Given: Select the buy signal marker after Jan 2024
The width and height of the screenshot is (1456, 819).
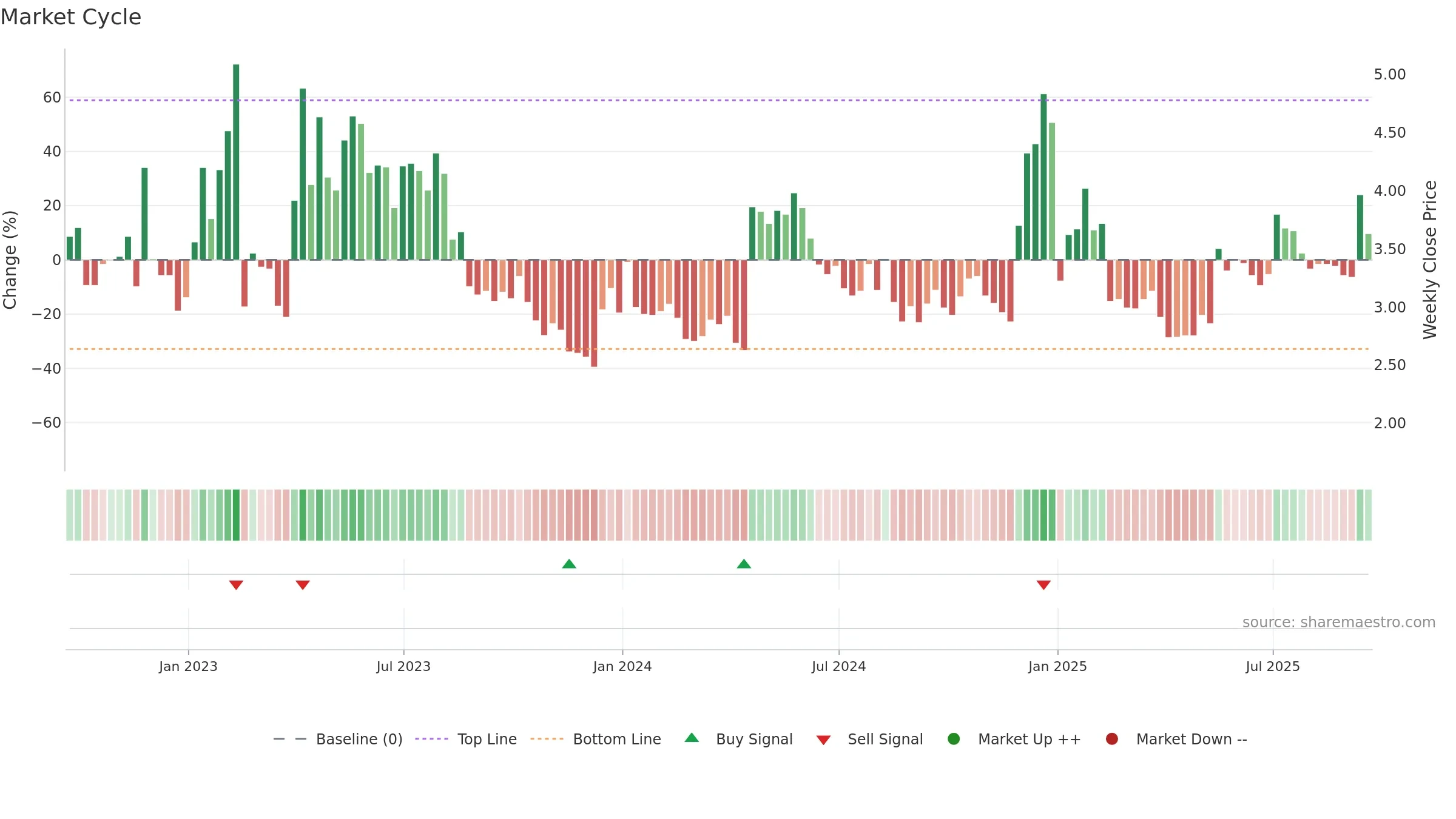Looking at the screenshot, I should pyautogui.click(x=744, y=564).
